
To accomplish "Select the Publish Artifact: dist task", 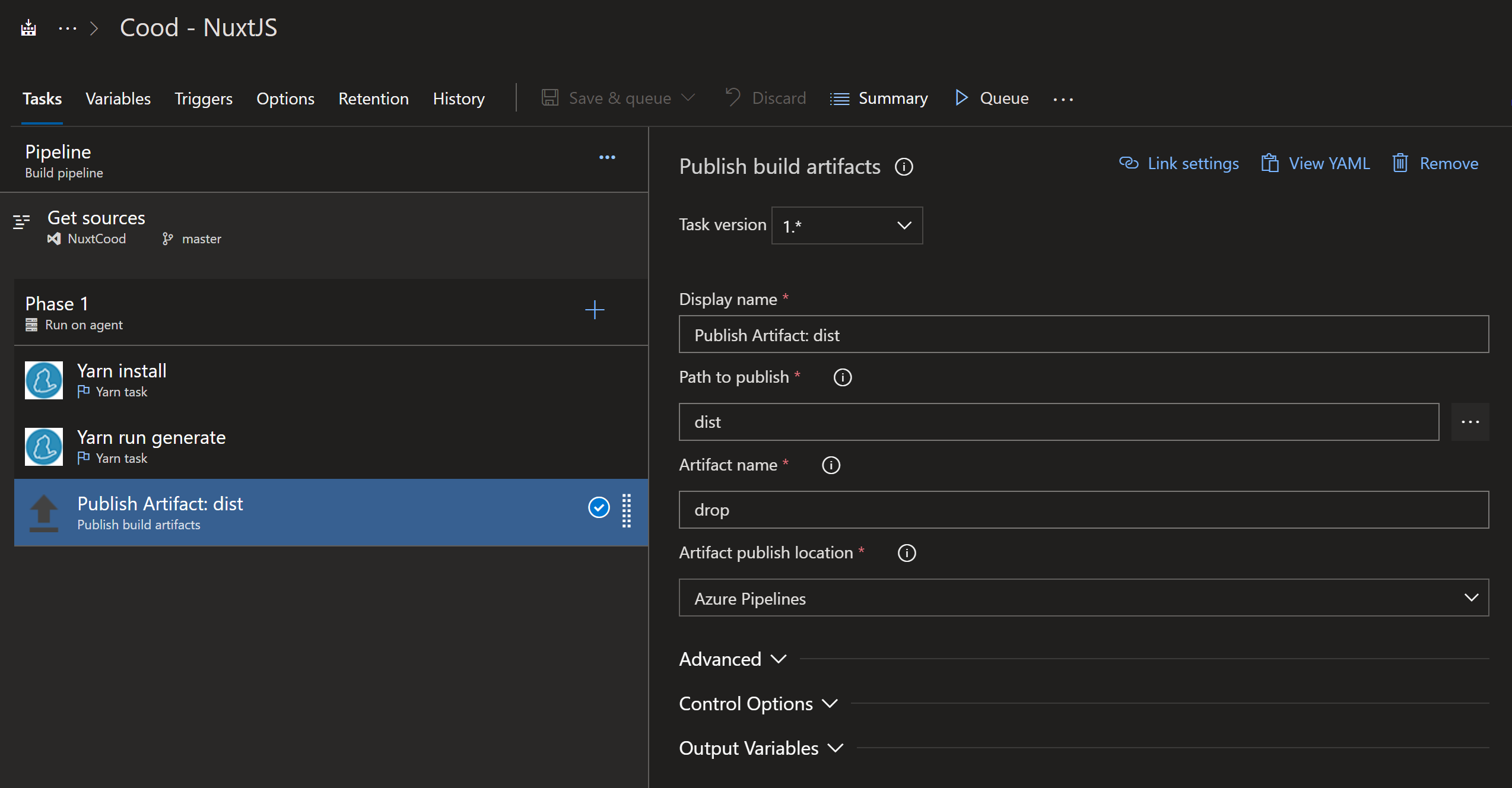I will 331,513.
